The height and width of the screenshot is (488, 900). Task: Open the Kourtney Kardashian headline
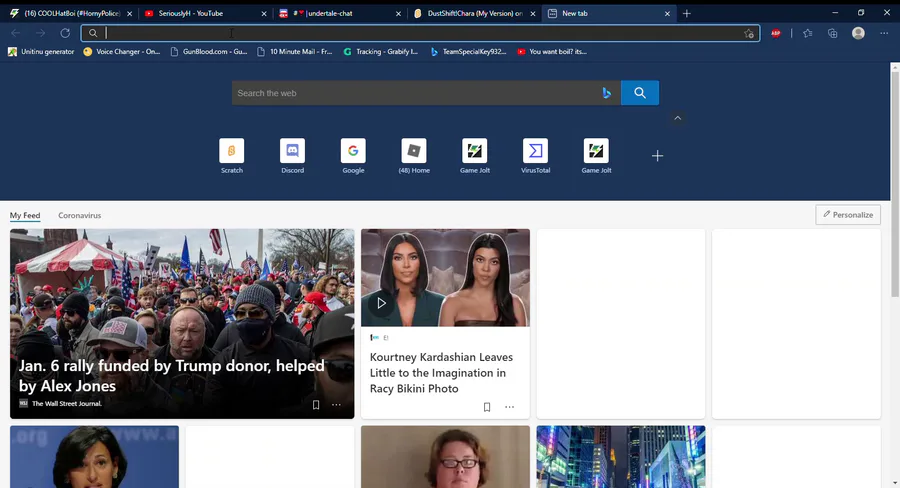[x=441, y=373]
